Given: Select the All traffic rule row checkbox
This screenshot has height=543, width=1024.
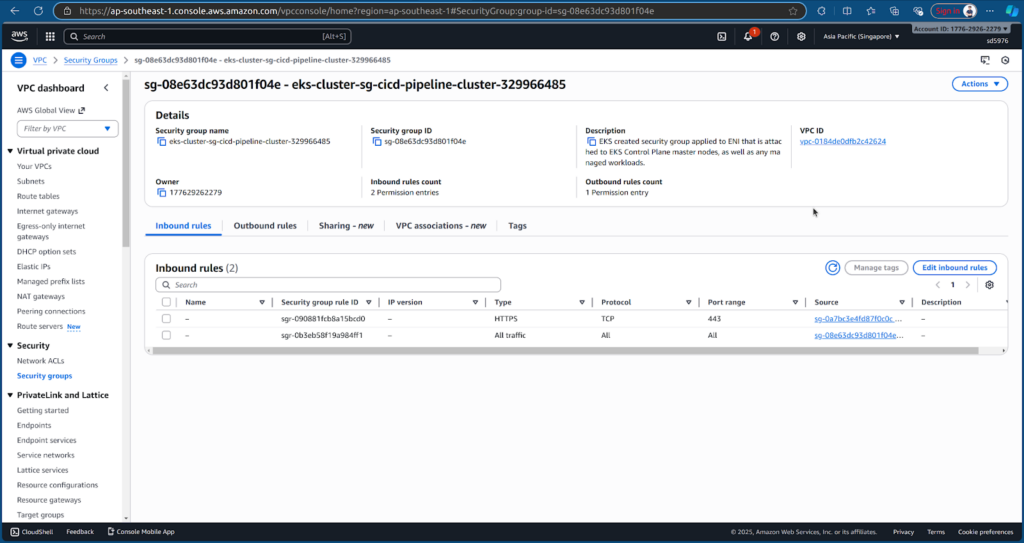Looking at the screenshot, I should click(x=166, y=335).
